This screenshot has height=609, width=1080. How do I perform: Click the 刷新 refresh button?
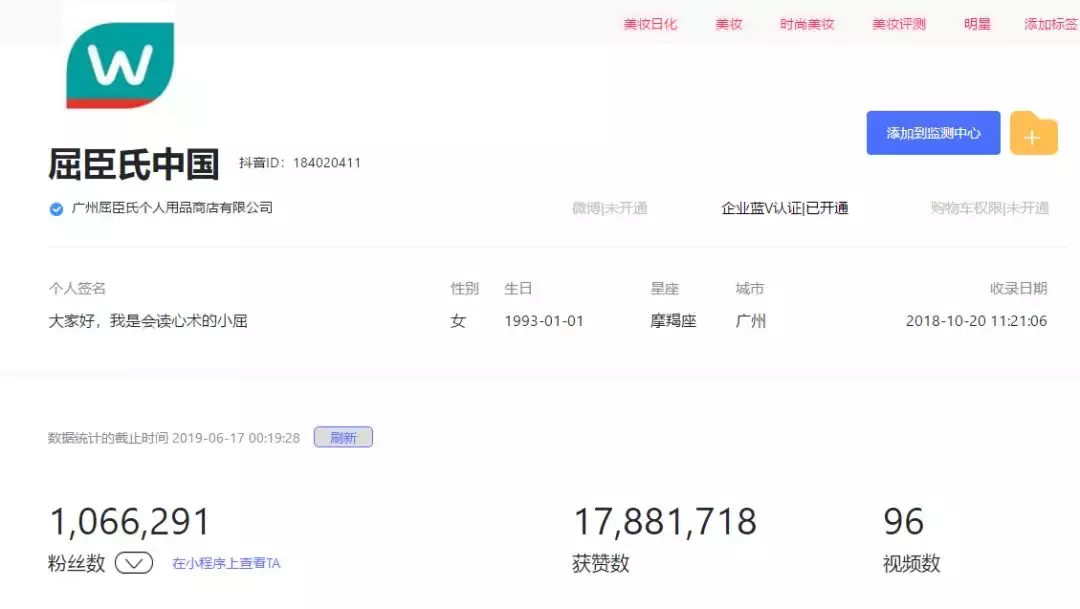point(343,437)
